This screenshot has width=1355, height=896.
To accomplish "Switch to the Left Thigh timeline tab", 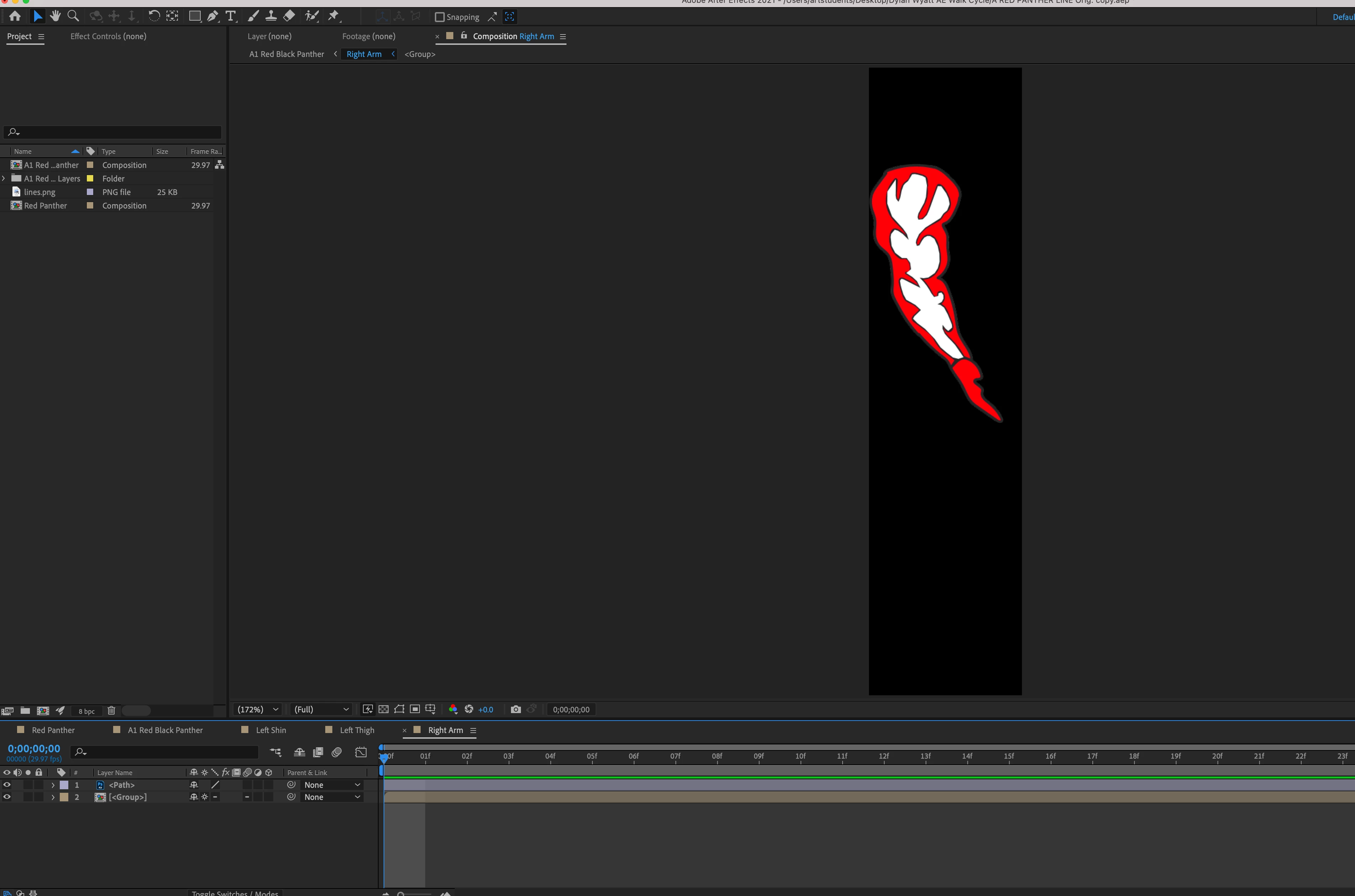I will [x=357, y=730].
